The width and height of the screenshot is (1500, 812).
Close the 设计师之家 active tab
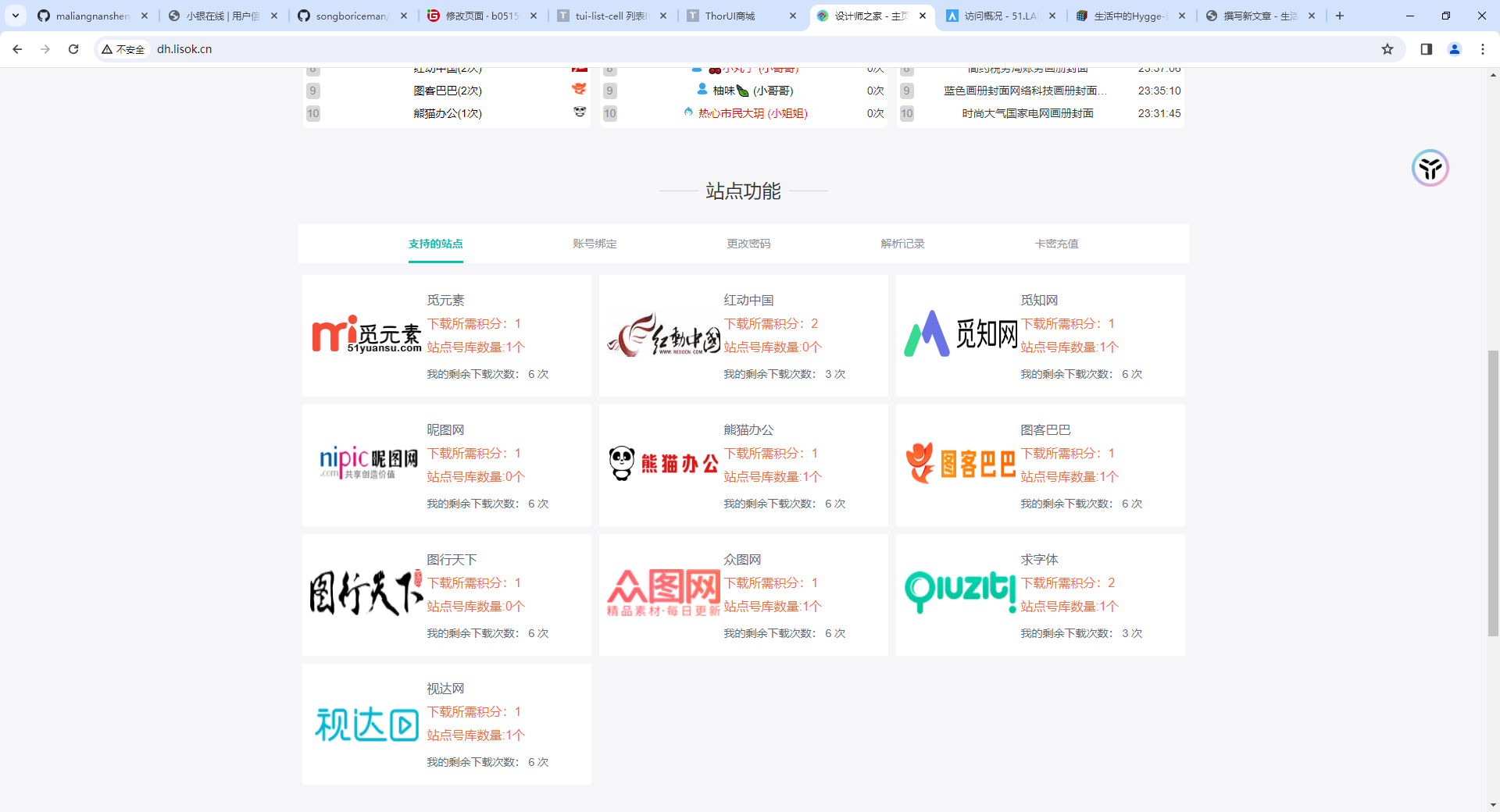923,16
